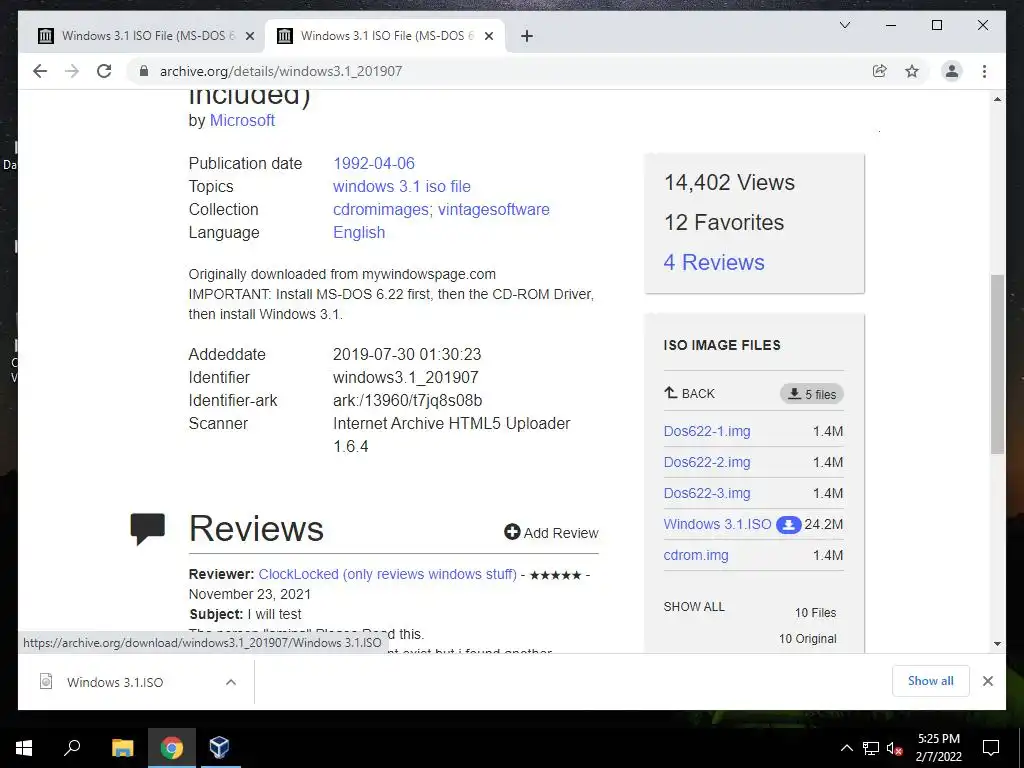Click Show all downloads
Image resolution: width=1024 pixels, height=768 pixels.
point(931,681)
